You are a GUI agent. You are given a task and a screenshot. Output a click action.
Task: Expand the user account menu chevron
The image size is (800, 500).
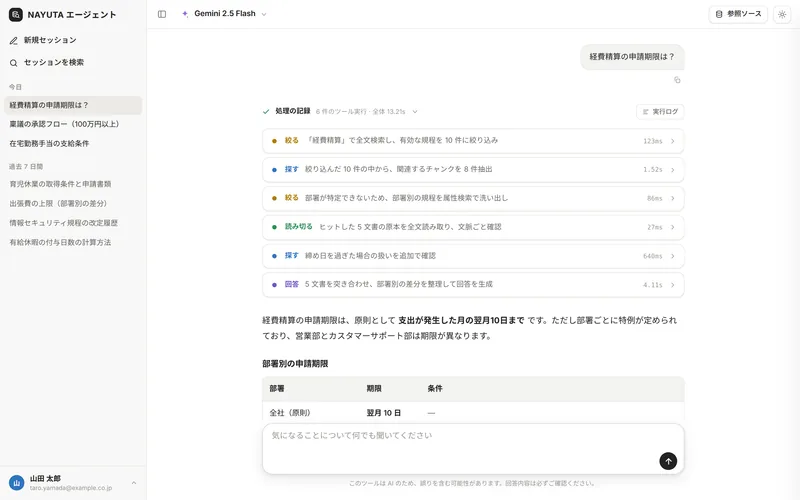[134, 483]
